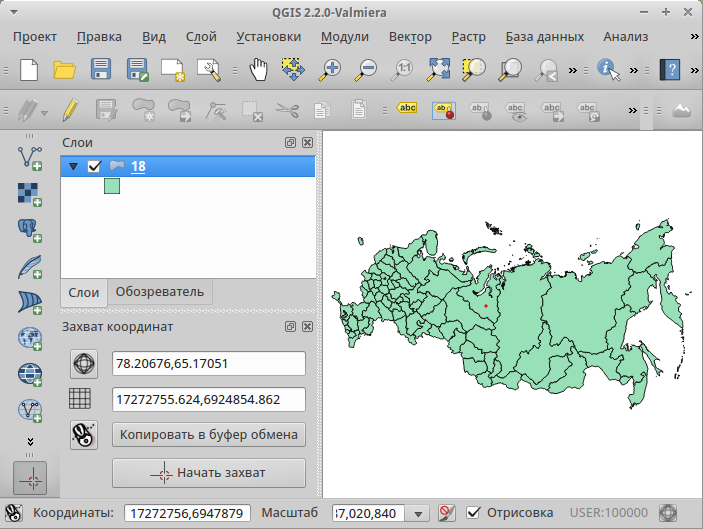Viewport: 703px width, 529px height.
Task: Switch to the Обозреватель tab
Action: coord(159,292)
